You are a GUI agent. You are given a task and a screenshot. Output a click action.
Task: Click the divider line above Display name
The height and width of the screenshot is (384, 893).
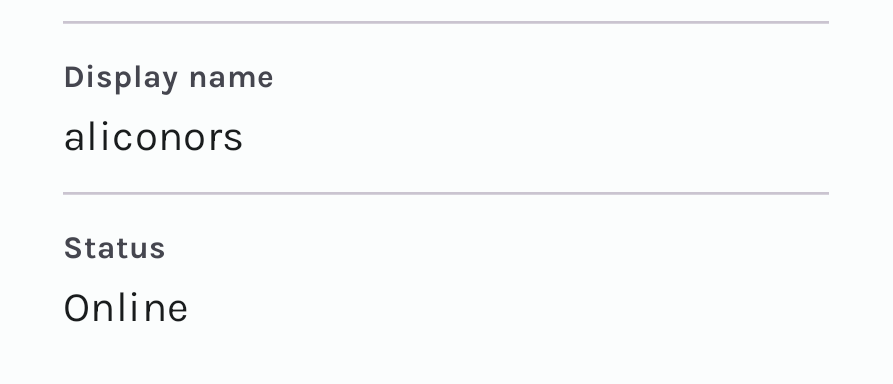pos(446,22)
